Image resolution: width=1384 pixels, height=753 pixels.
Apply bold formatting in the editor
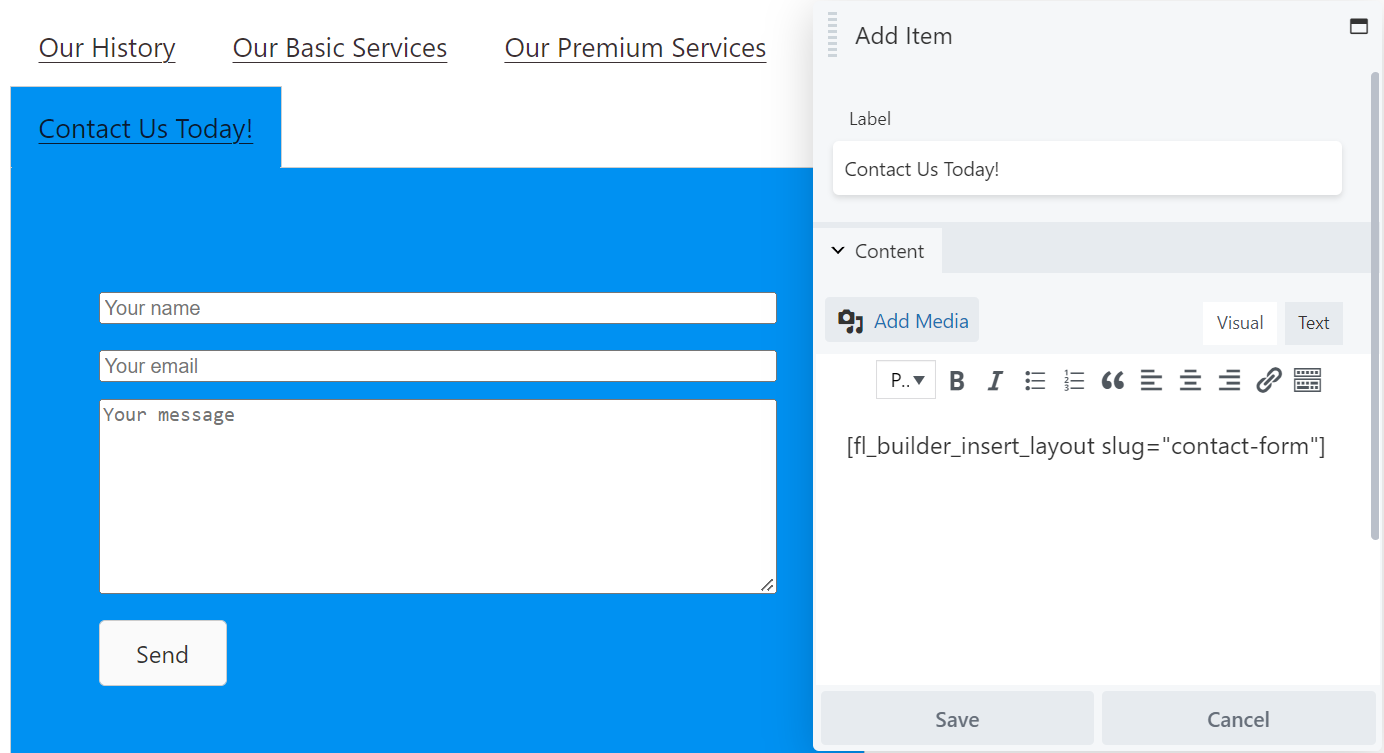[x=956, y=380]
